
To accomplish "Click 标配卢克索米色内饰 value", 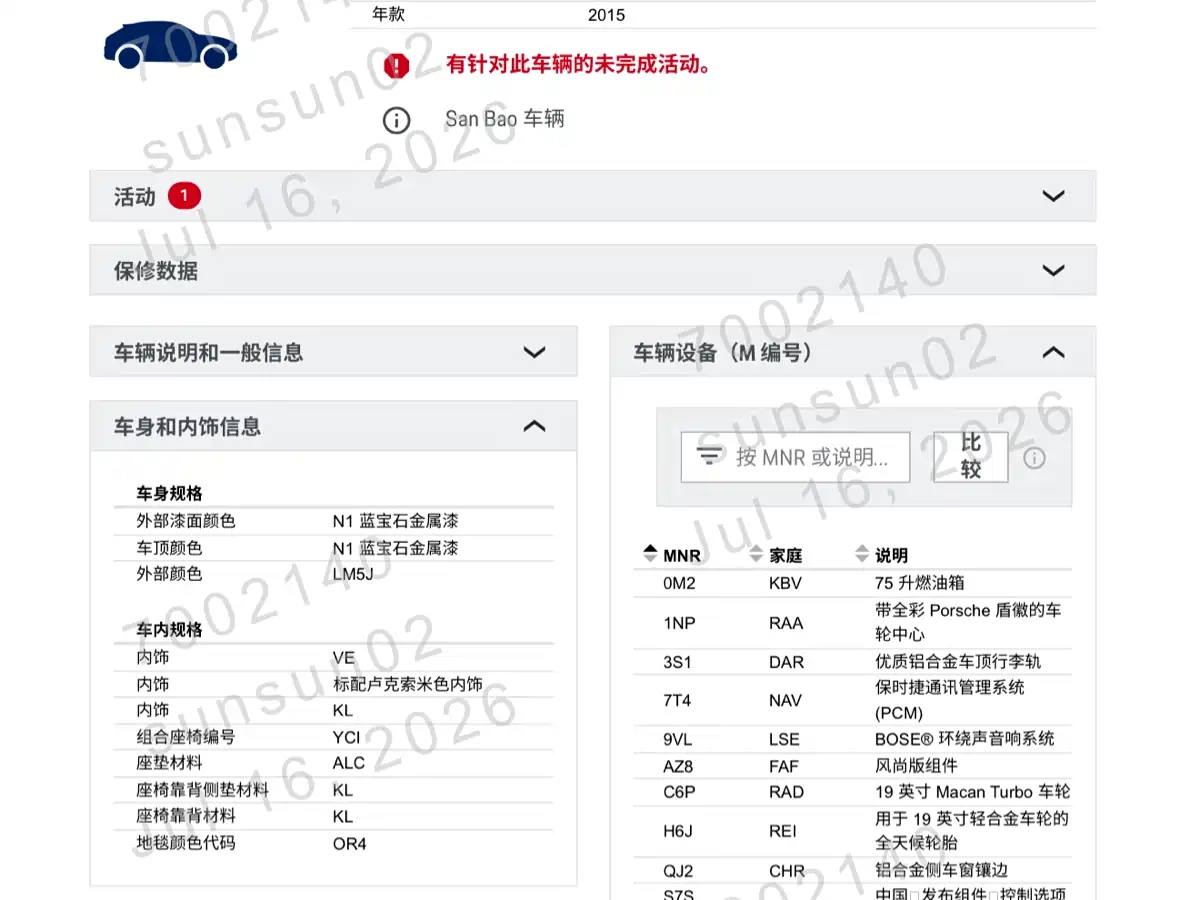I will tap(408, 684).
